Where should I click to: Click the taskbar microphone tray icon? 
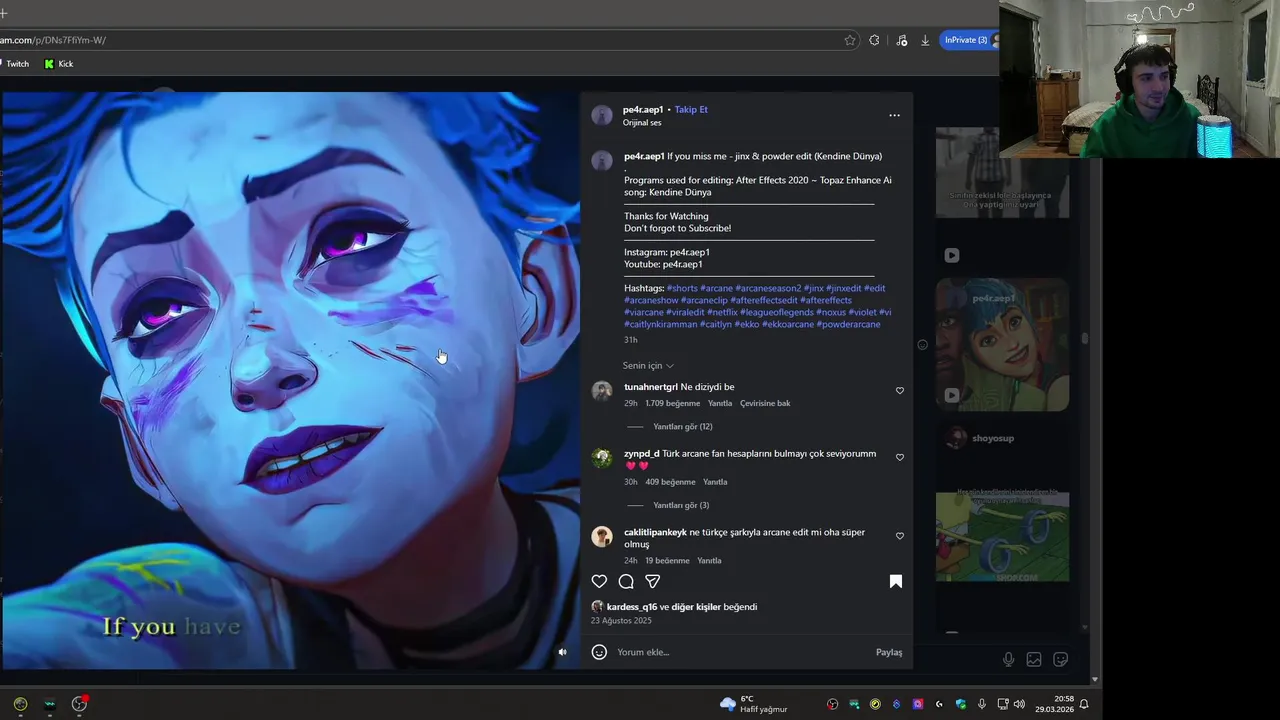982,704
